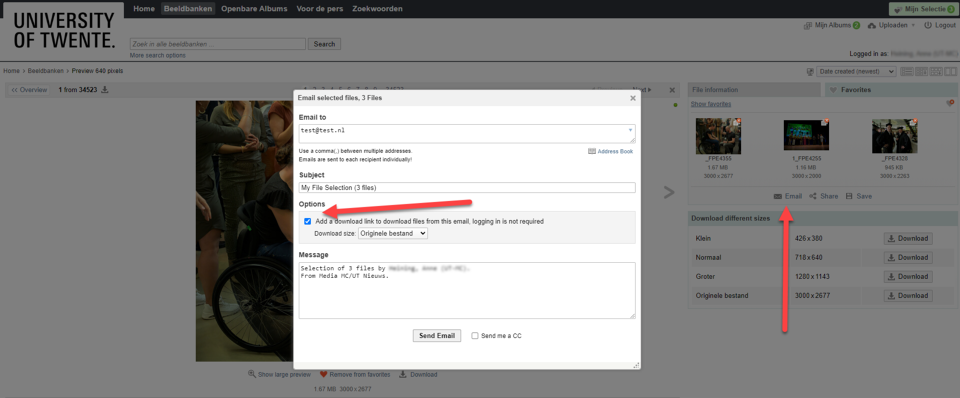
Task: Click the Search button
Action: click(x=324, y=44)
